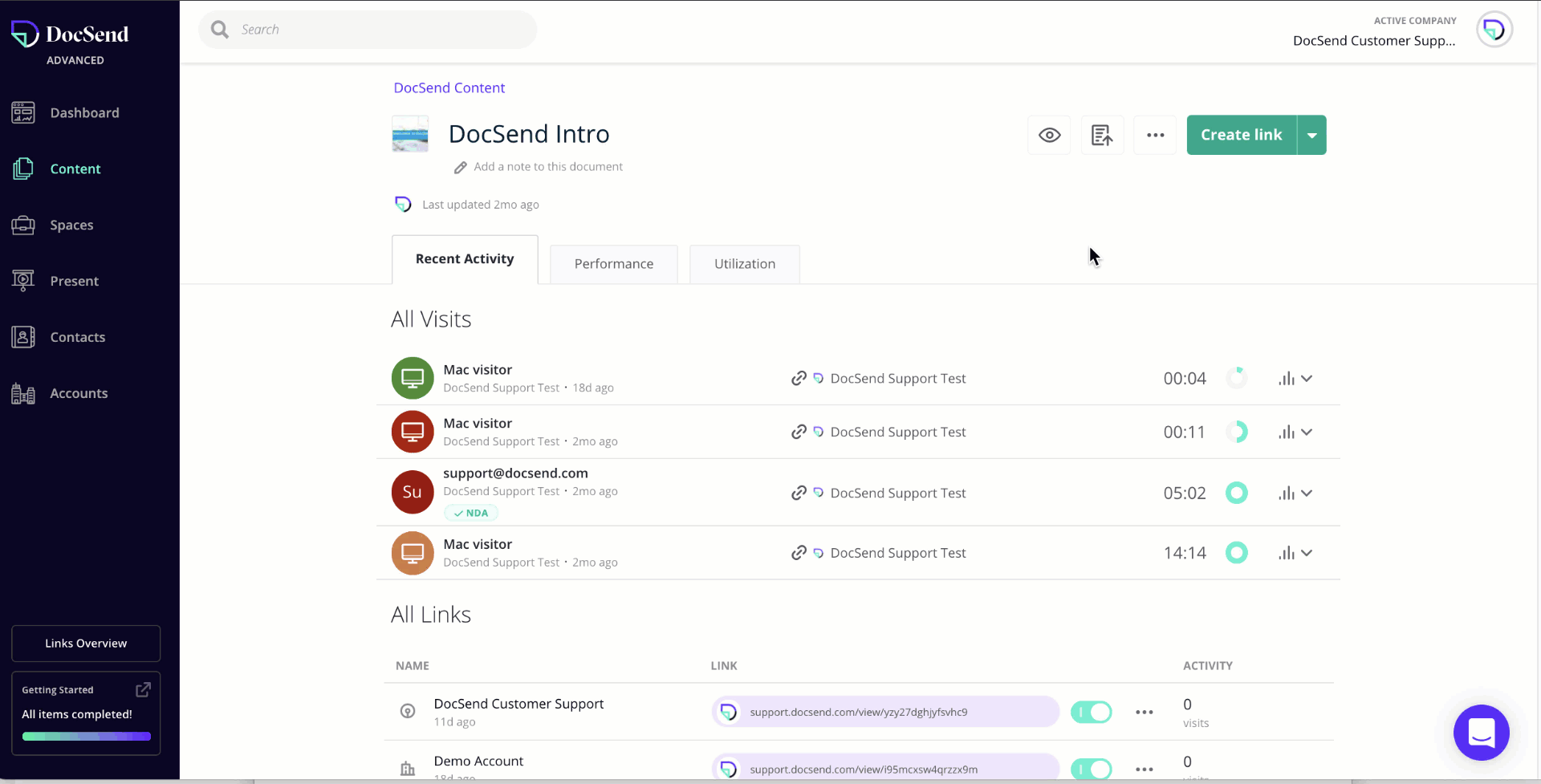The width and height of the screenshot is (1541, 784).
Task: Click the 'DocSend Intro' document title
Action: pos(529,134)
